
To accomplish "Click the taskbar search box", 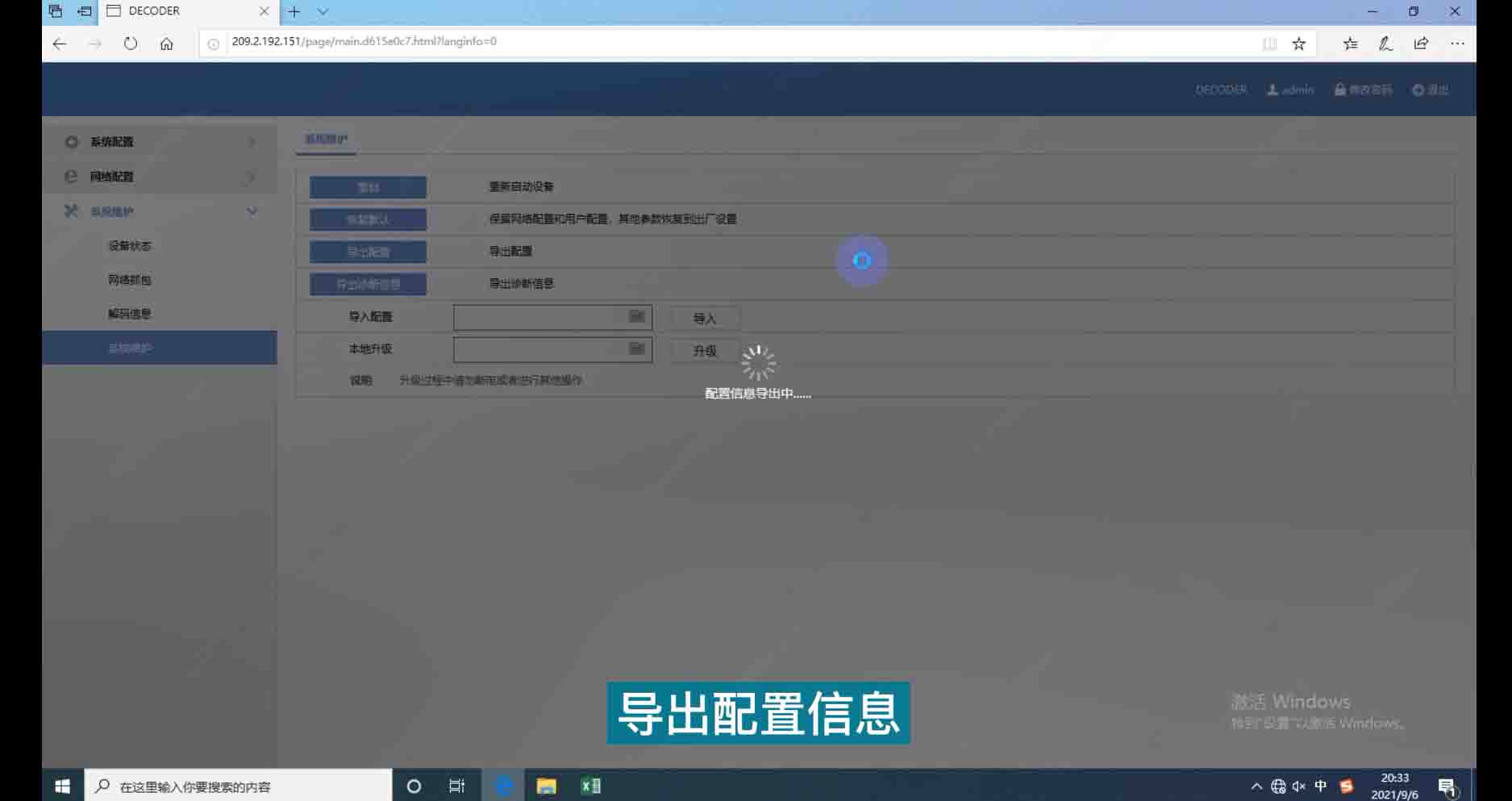I will click(x=239, y=786).
